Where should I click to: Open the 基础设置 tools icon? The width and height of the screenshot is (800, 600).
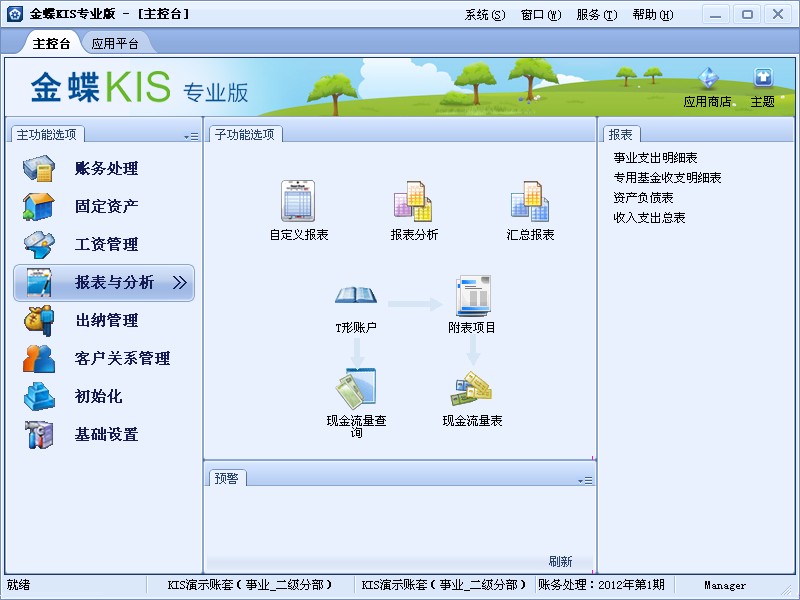pos(39,434)
